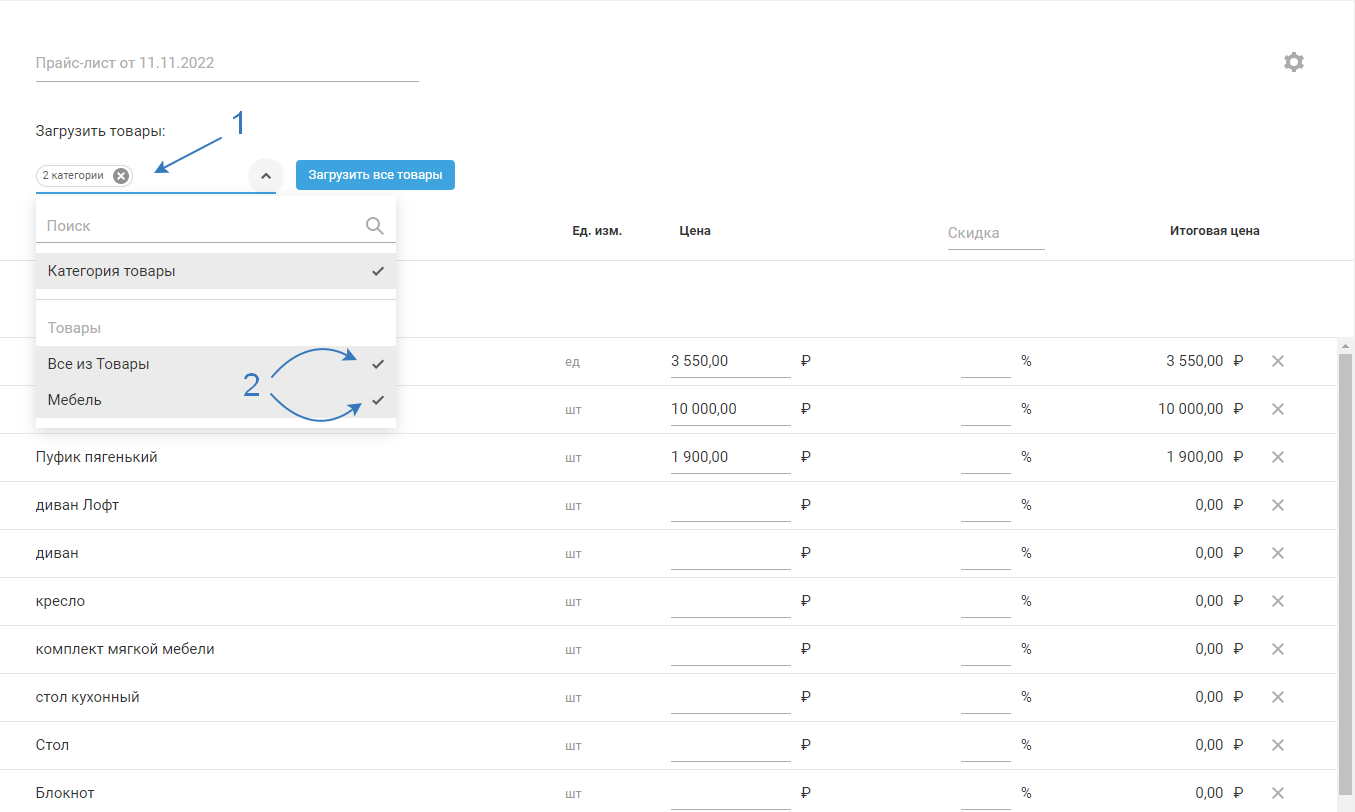Delete the 'Блокнот' row
Image resolution: width=1355 pixels, height=812 pixels.
pos(1277,793)
